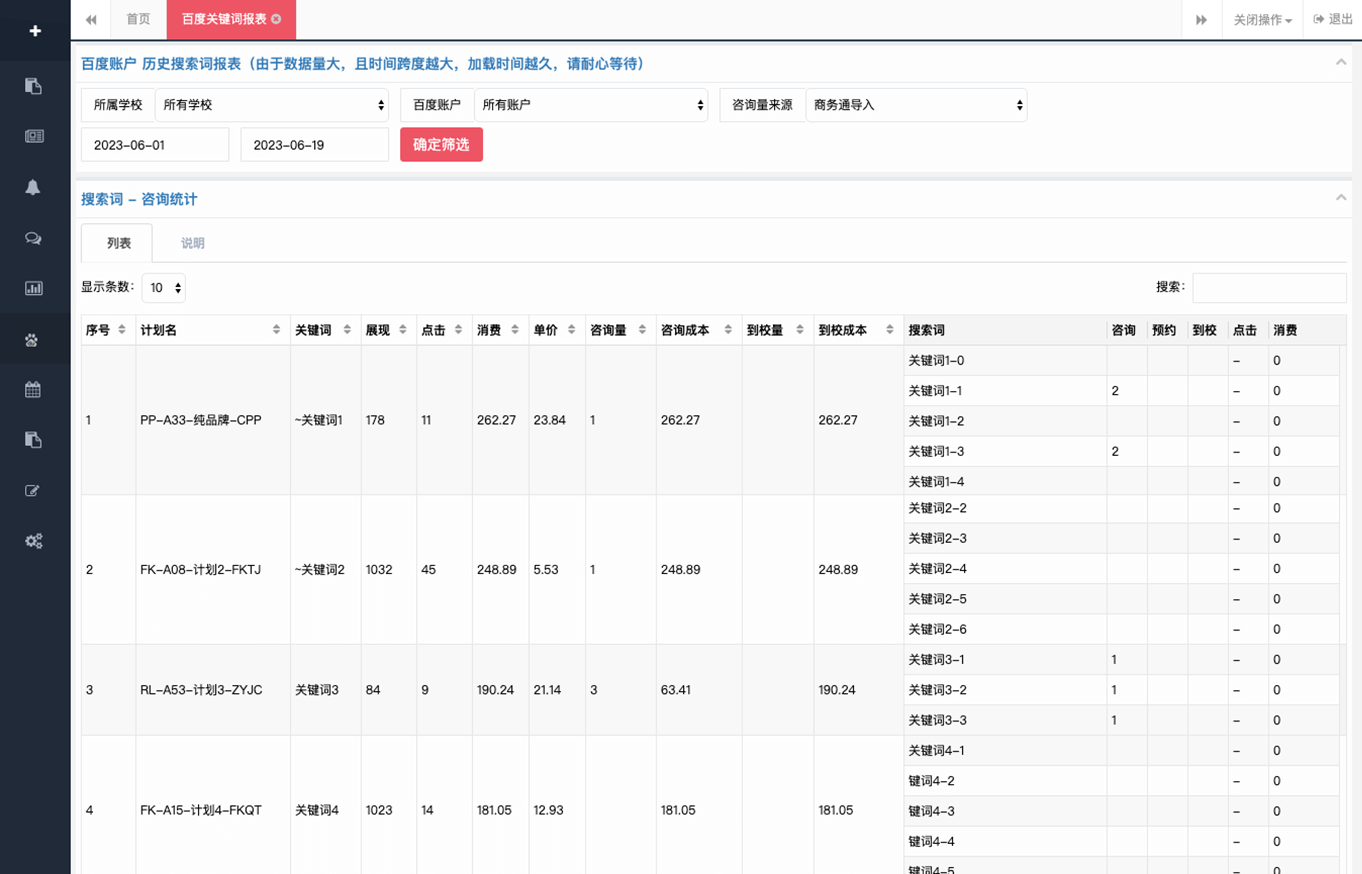The image size is (1362, 874).
Task: Open the calendar icon in the sidebar
Action: (34, 390)
